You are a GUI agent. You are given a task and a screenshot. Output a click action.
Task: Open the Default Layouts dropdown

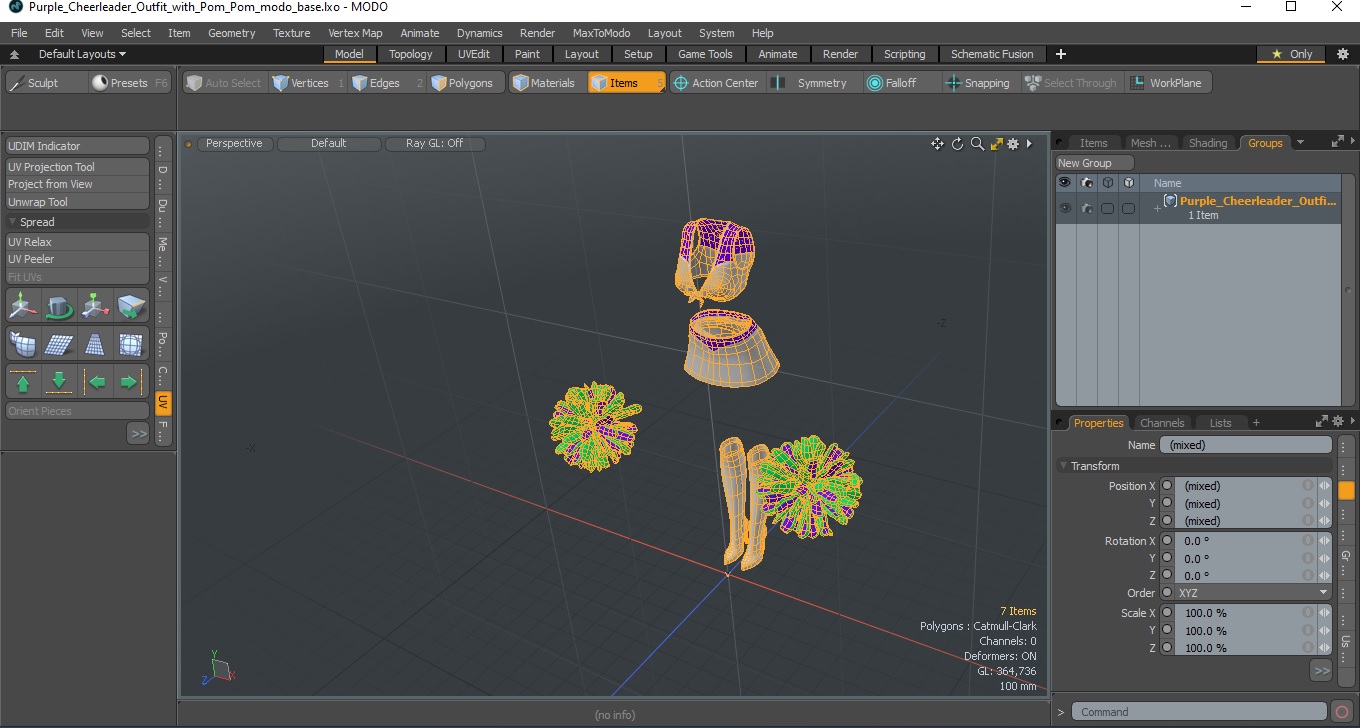point(82,54)
